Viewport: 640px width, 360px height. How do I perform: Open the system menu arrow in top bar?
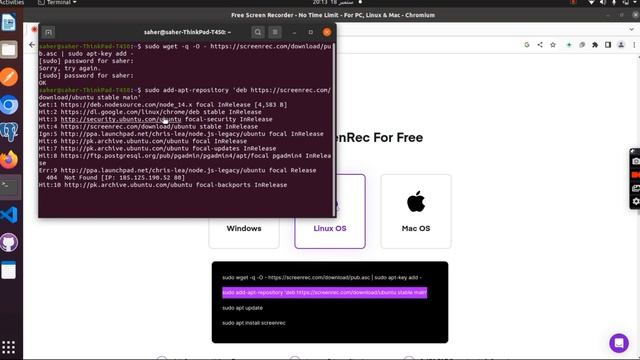pos(636,2)
